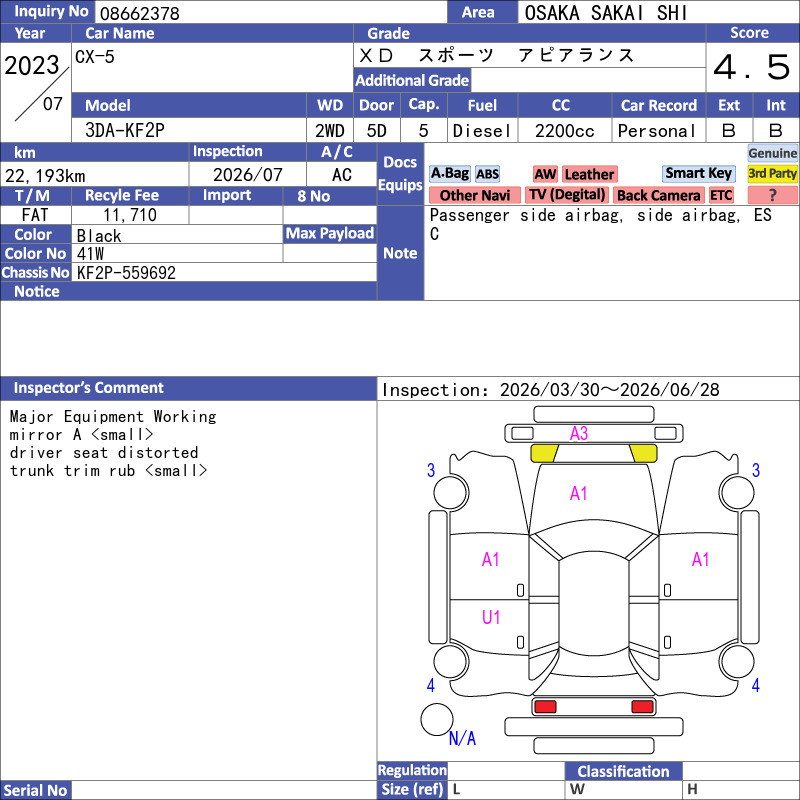Click the Inquiry No value 08662378

(138, 13)
